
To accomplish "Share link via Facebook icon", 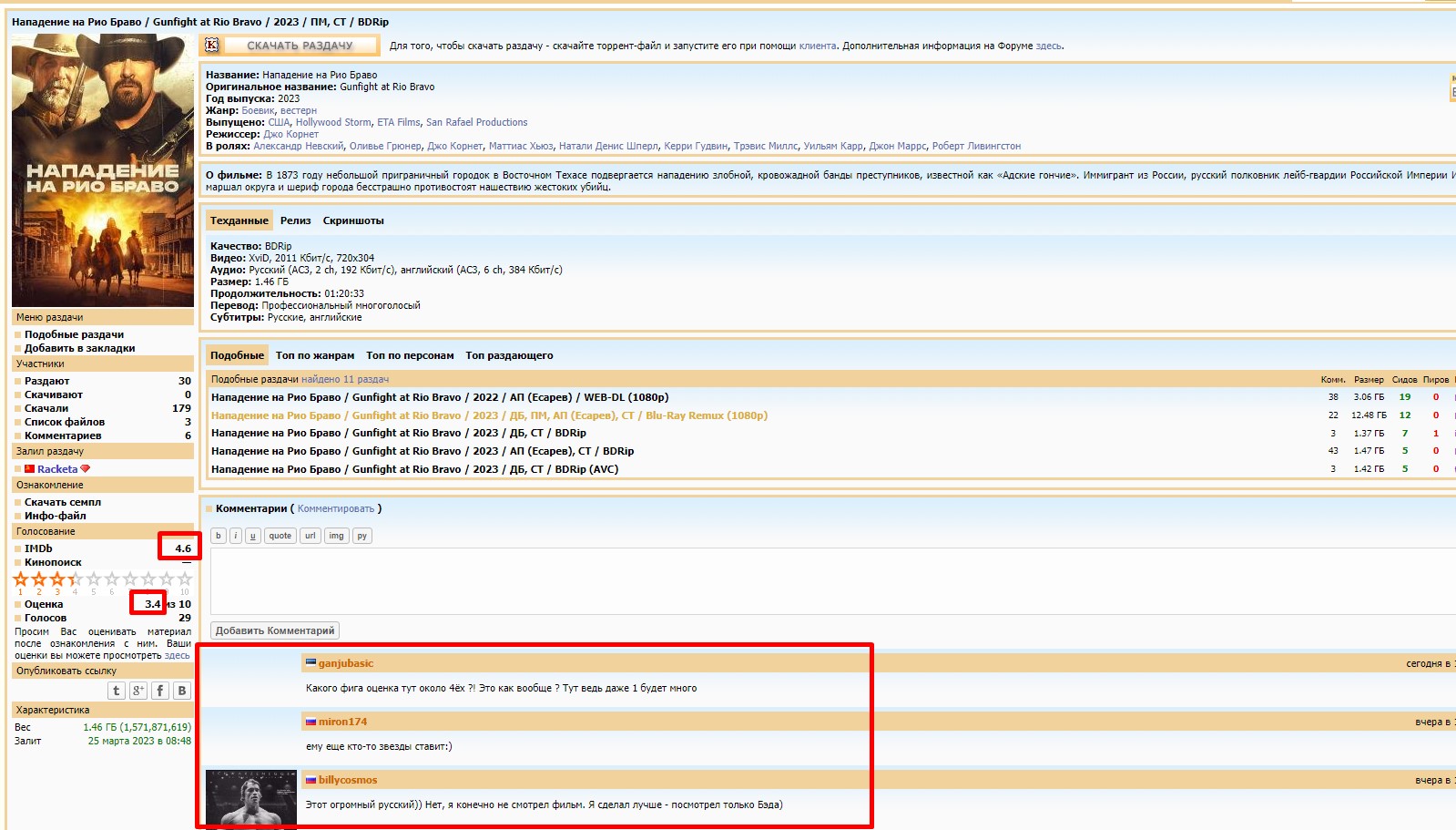I will [x=160, y=691].
